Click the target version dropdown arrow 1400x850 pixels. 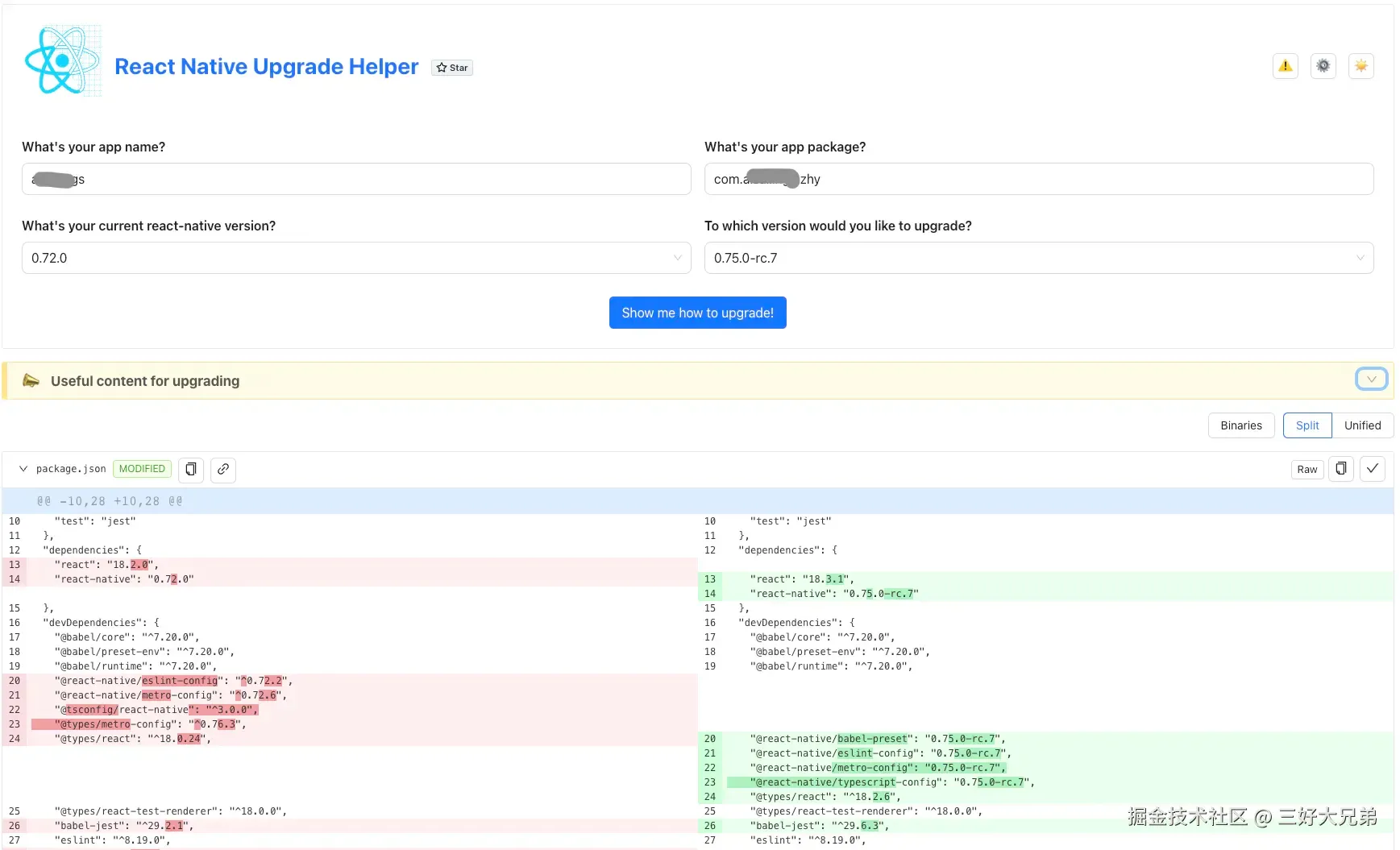[x=1360, y=258]
